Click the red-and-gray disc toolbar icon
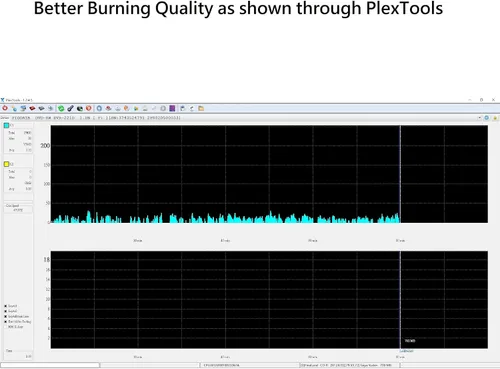Viewport: 500px width, 369px height. (x=108, y=108)
